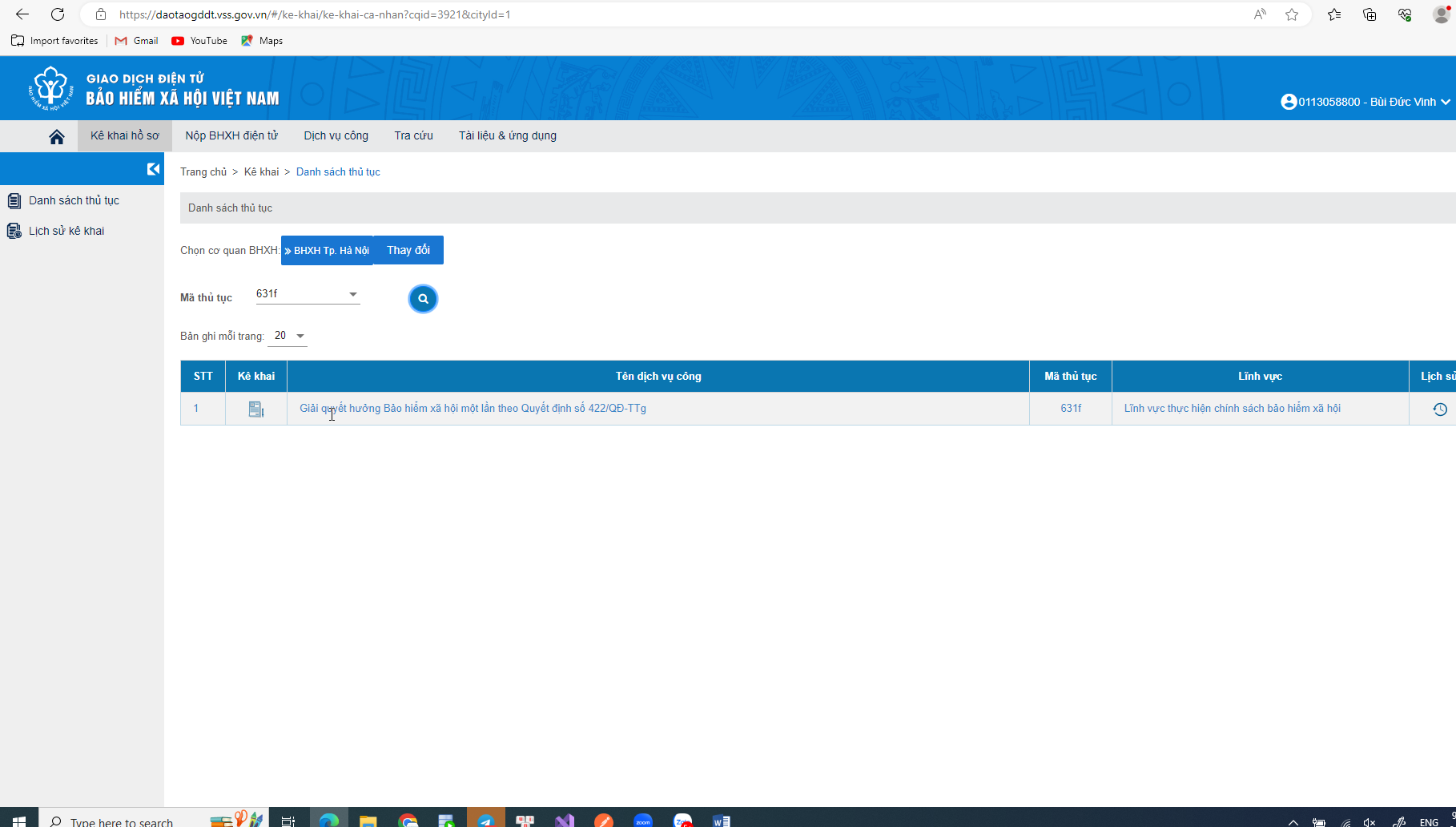The width and height of the screenshot is (1456, 827).
Task: Open the Tra cứu menu
Action: [413, 135]
